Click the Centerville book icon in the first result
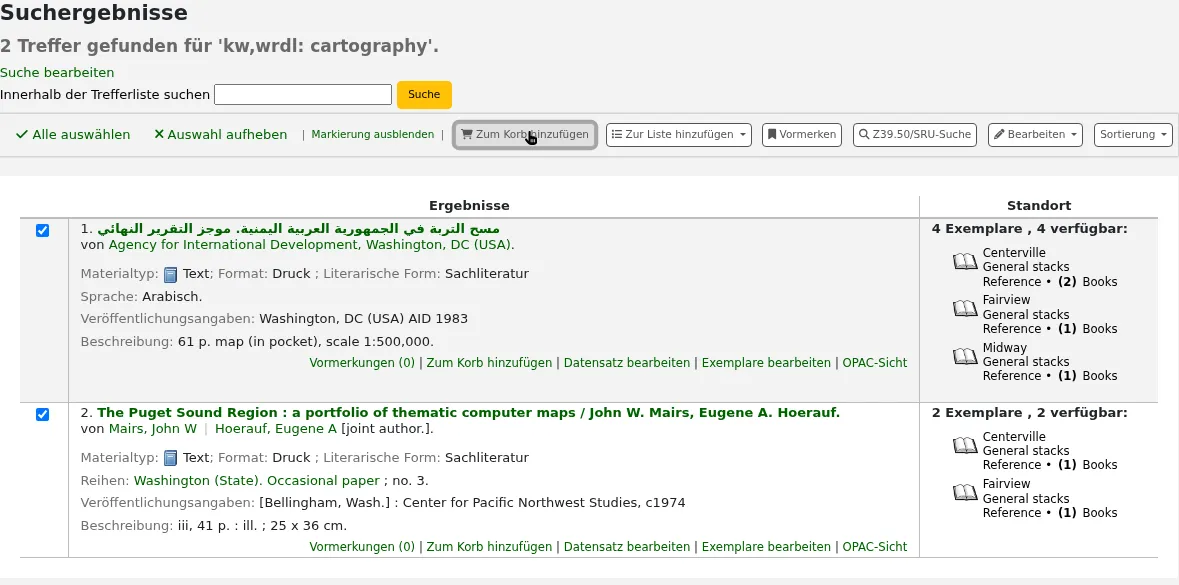This screenshot has height=585, width=1179. [x=965, y=261]
